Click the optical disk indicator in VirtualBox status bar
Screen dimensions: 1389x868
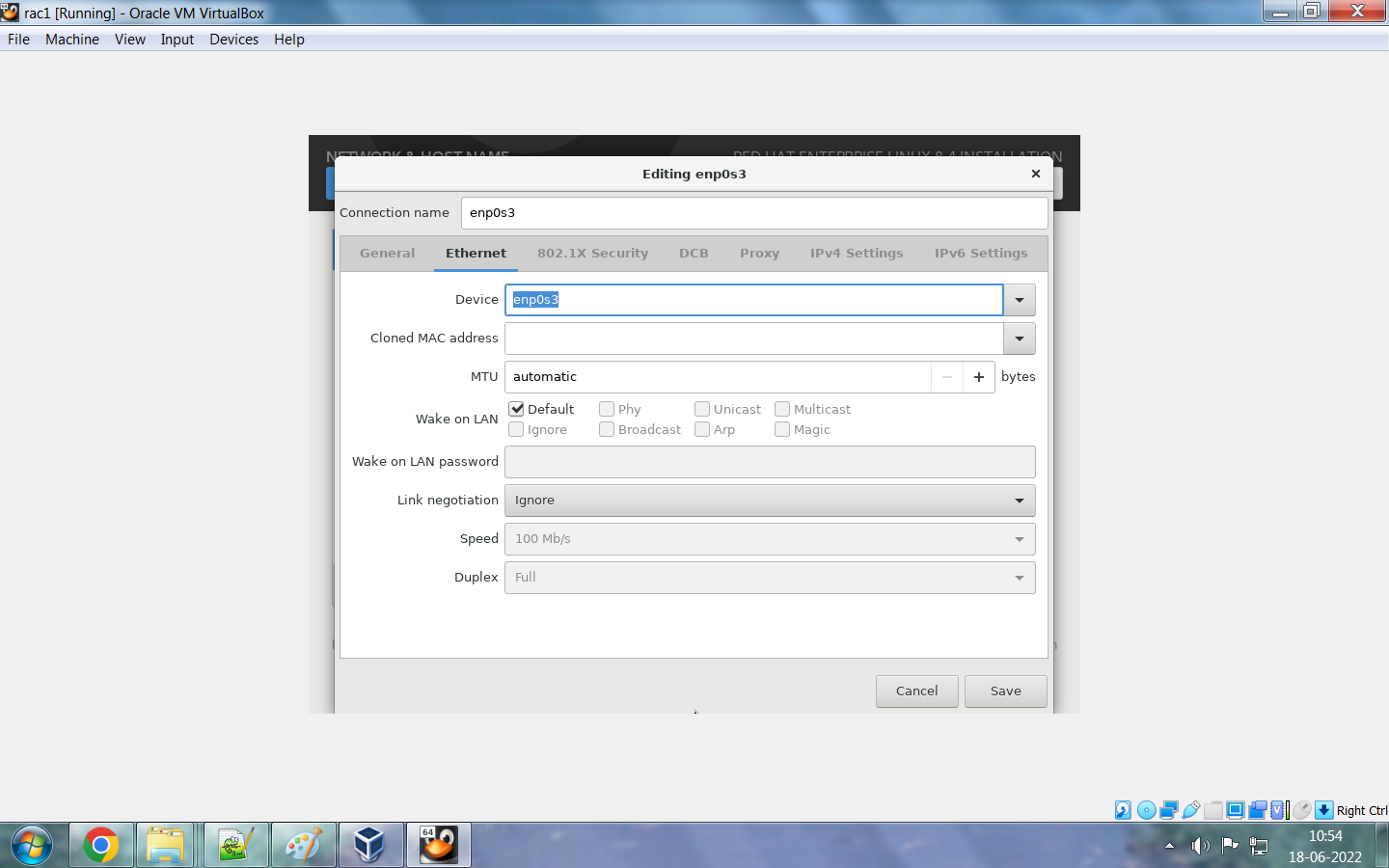(1147, 810)
